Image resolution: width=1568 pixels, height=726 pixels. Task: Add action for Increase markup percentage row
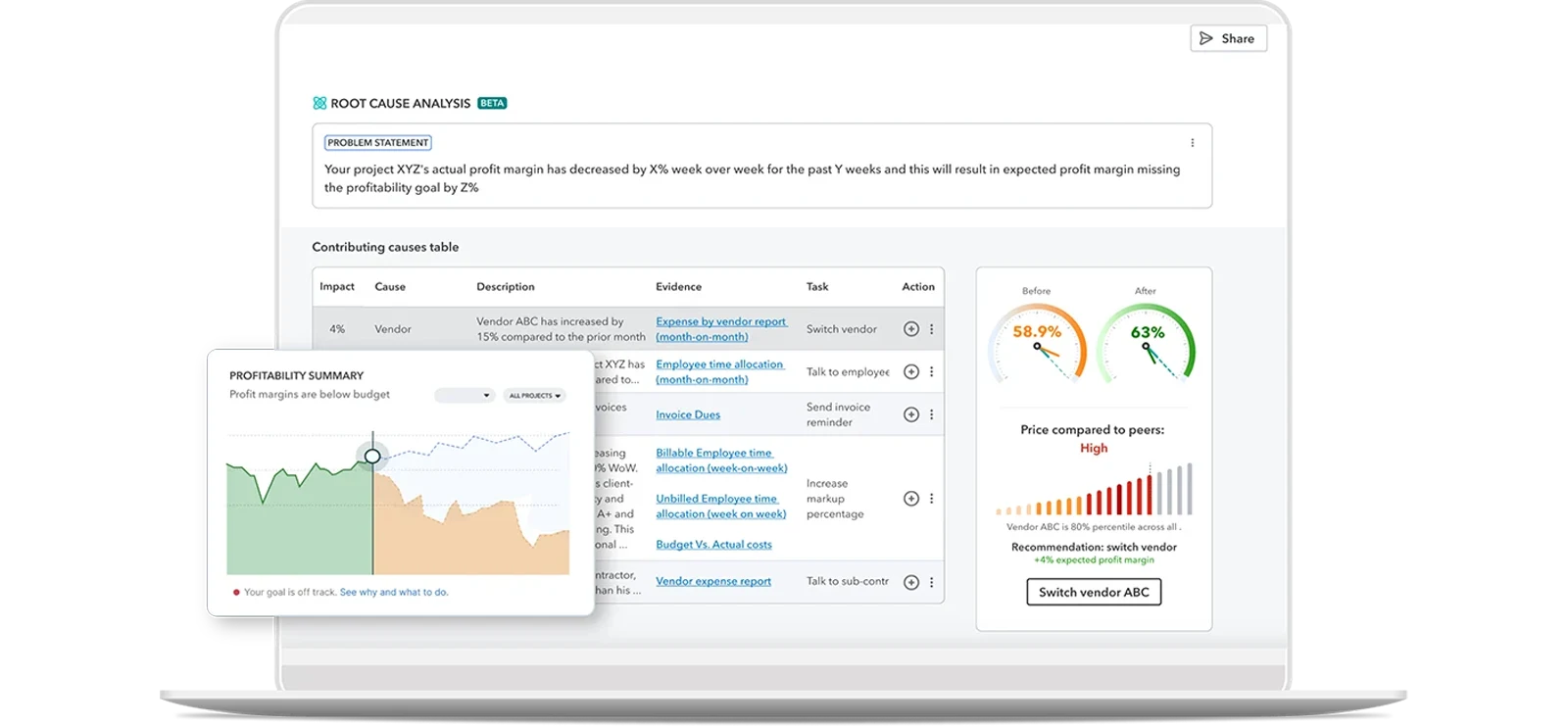coord(911,499)
